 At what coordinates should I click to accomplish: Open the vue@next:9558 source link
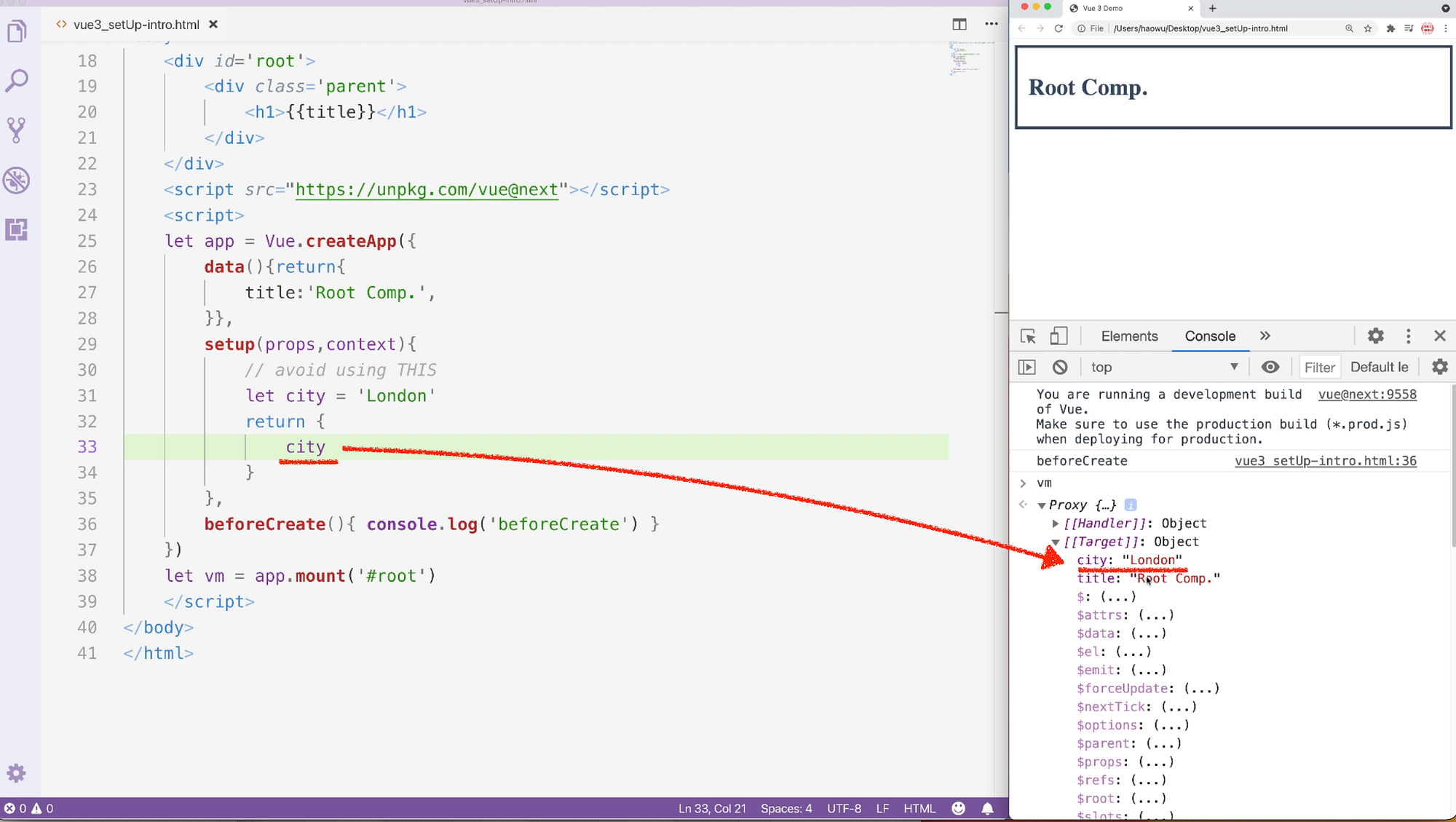(1367, 395)
